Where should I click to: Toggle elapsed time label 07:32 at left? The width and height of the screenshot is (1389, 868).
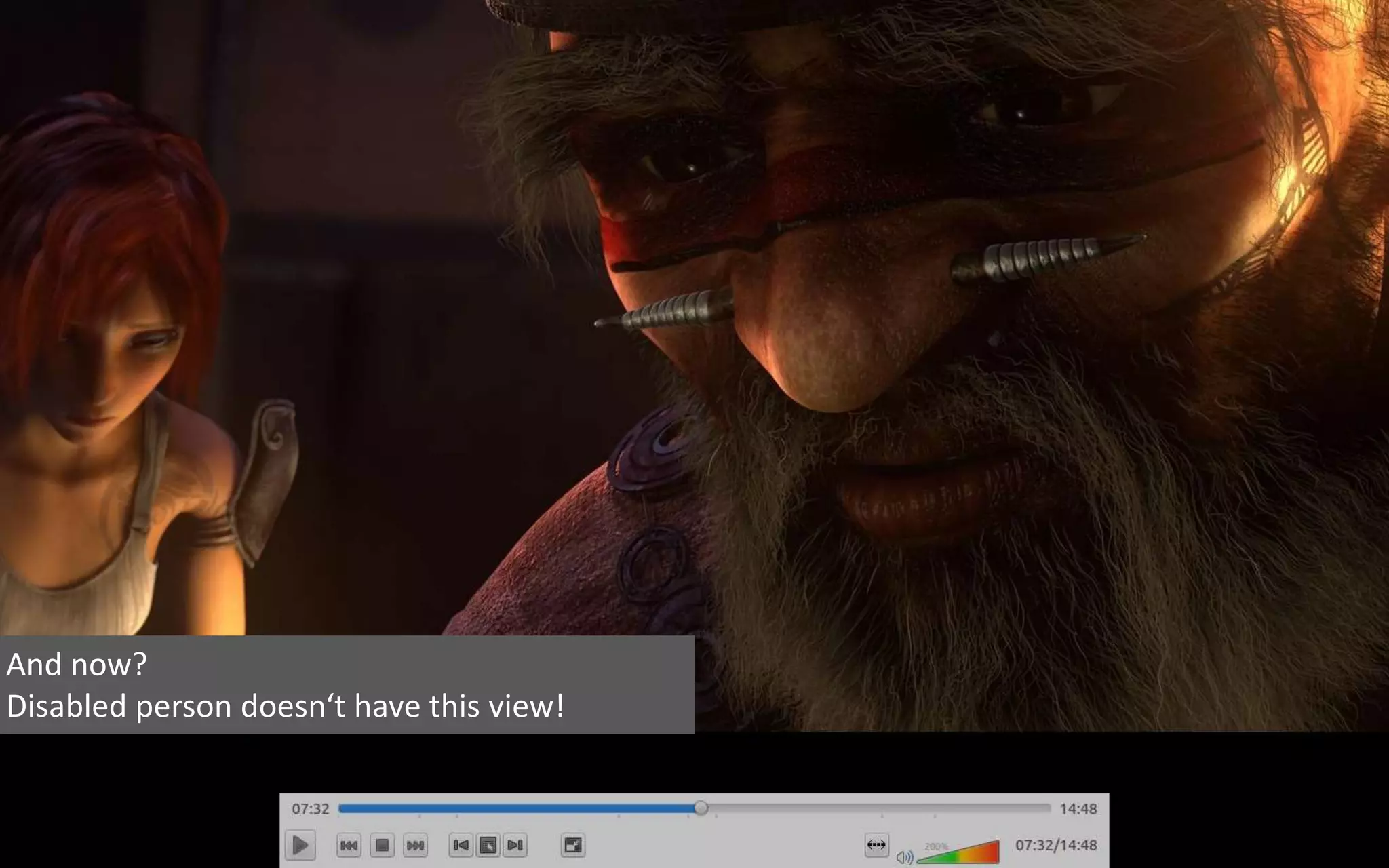(310, 808)
